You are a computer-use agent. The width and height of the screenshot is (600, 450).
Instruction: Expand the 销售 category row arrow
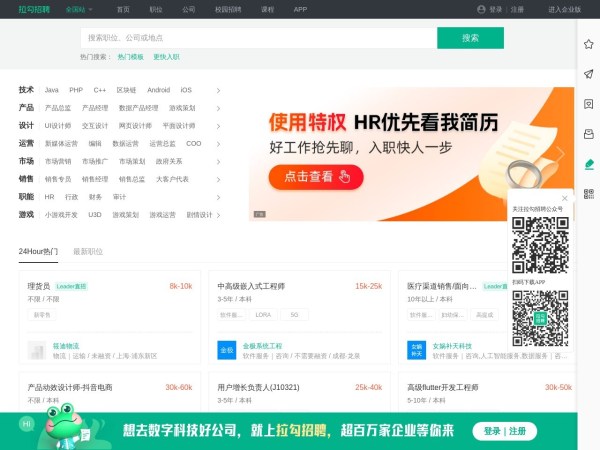click(218, 179)
